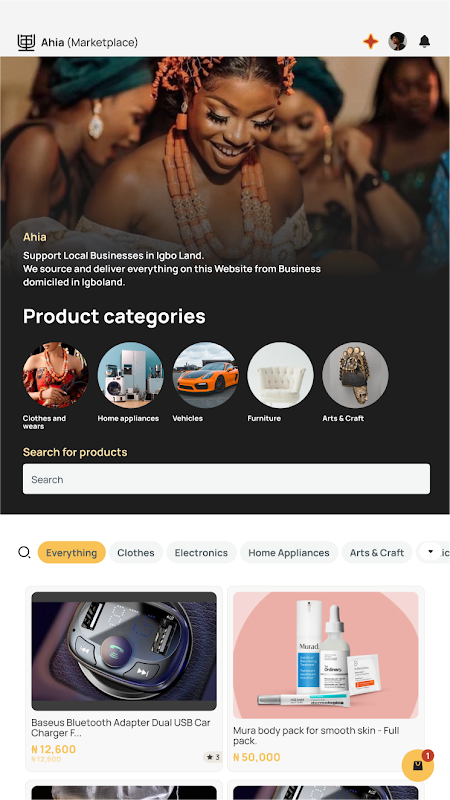
Task: Click the star rating badge on Baseus product
Action: click(213, 757)
